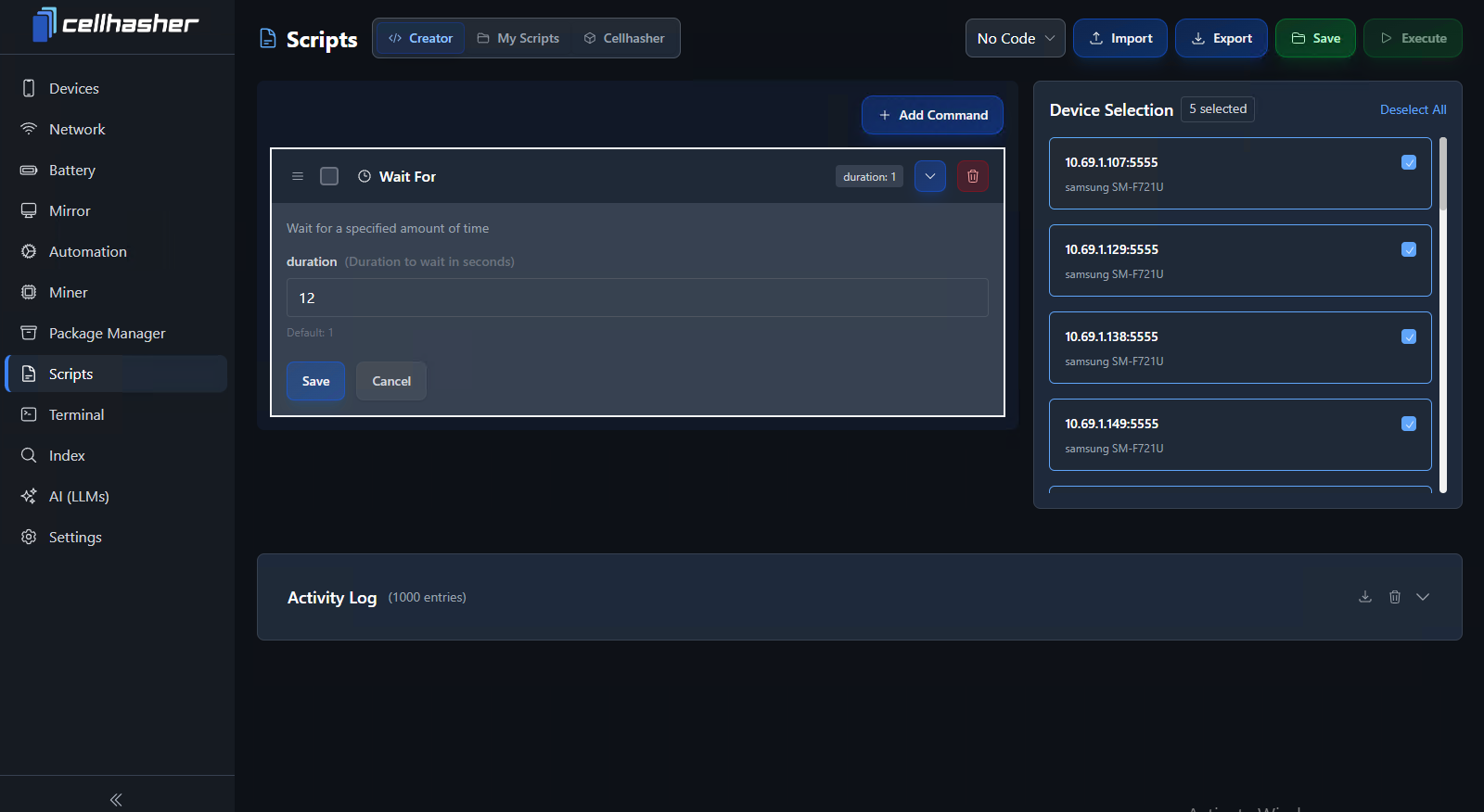Go to Package Manager in sidebar
The image size is (1484, 812).
[x=107, y=333]
